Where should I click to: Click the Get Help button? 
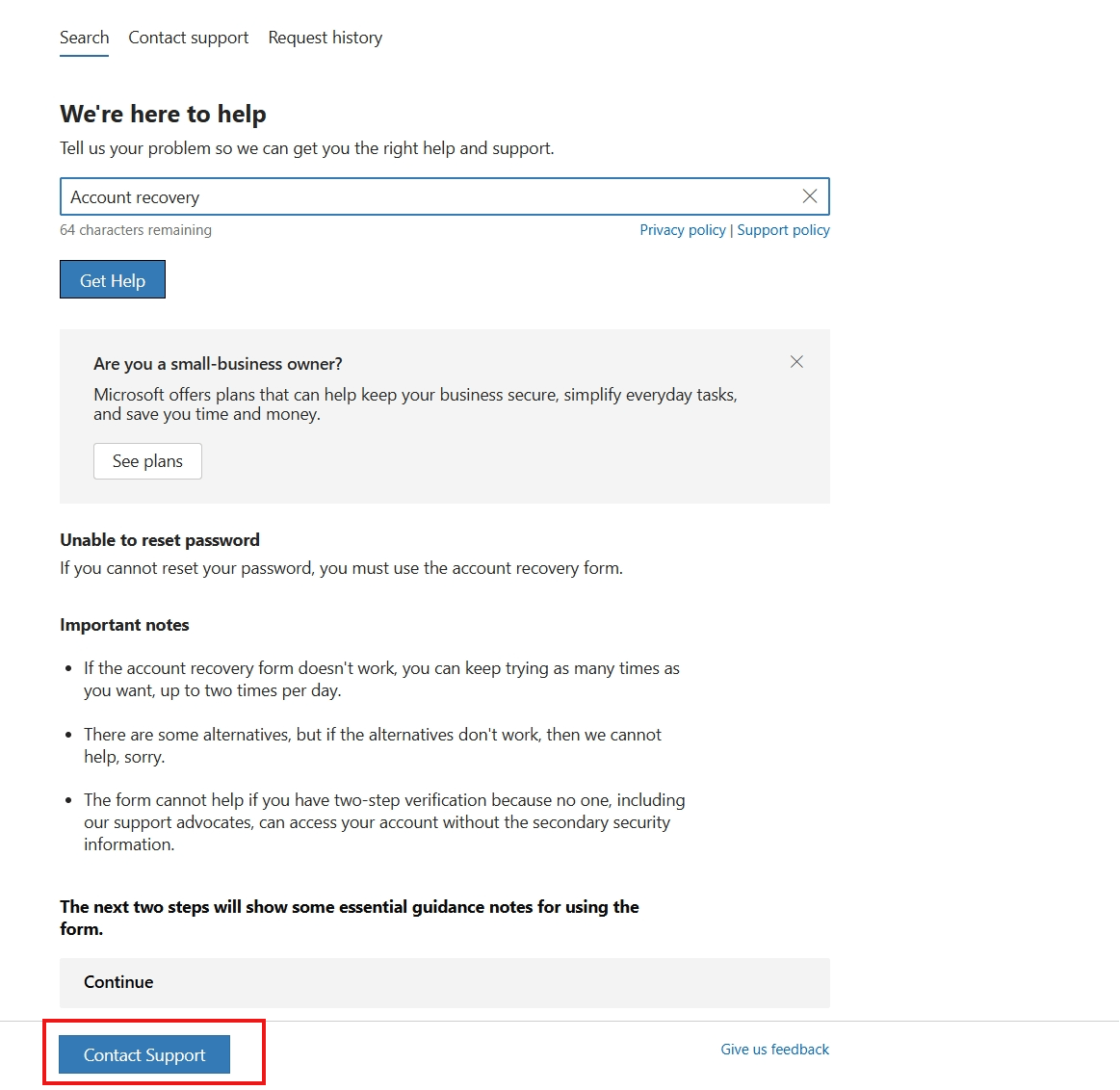pos(112,279)
